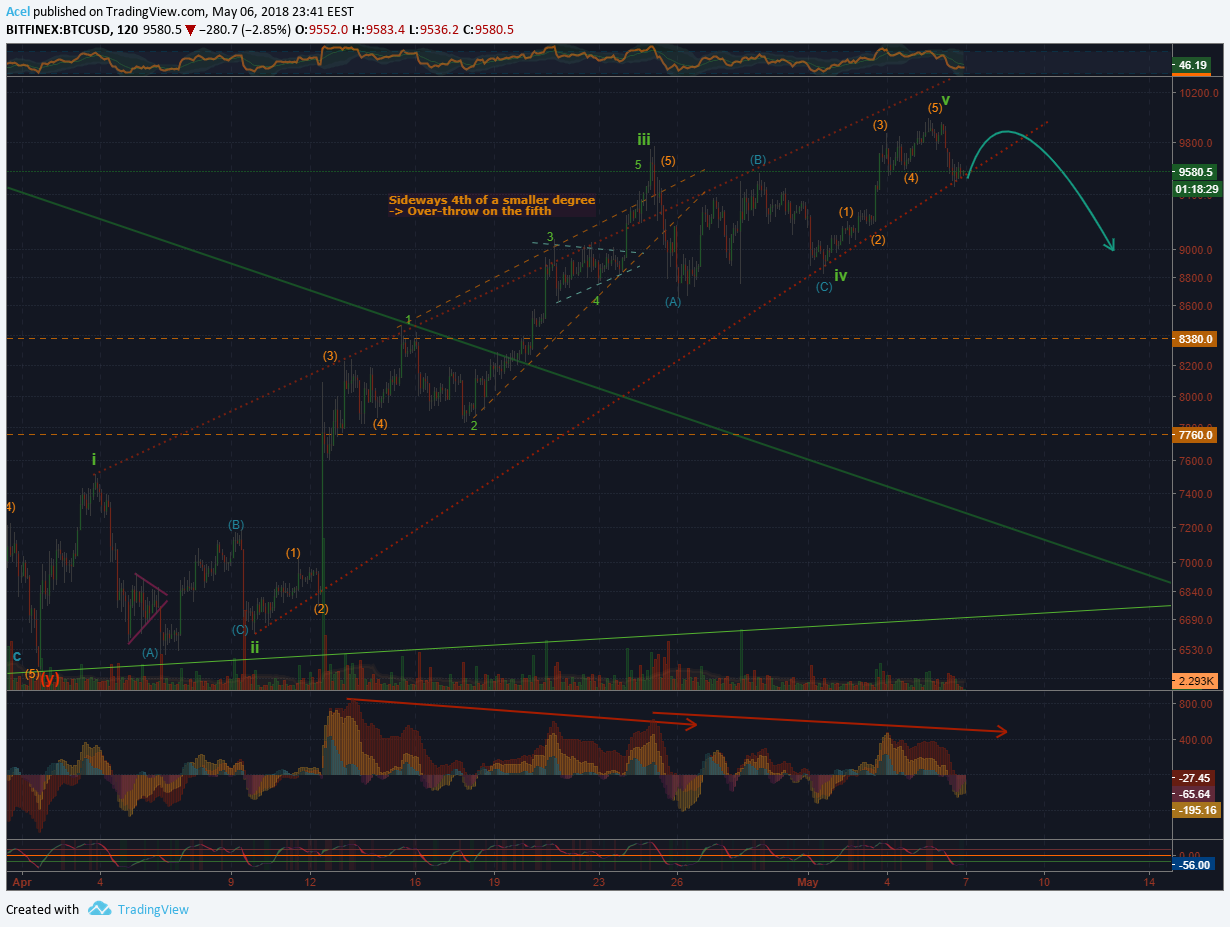The image size is (1230, 927).
Task: Click the 7400.0 price axis tick
Action: pos(1196,495)
